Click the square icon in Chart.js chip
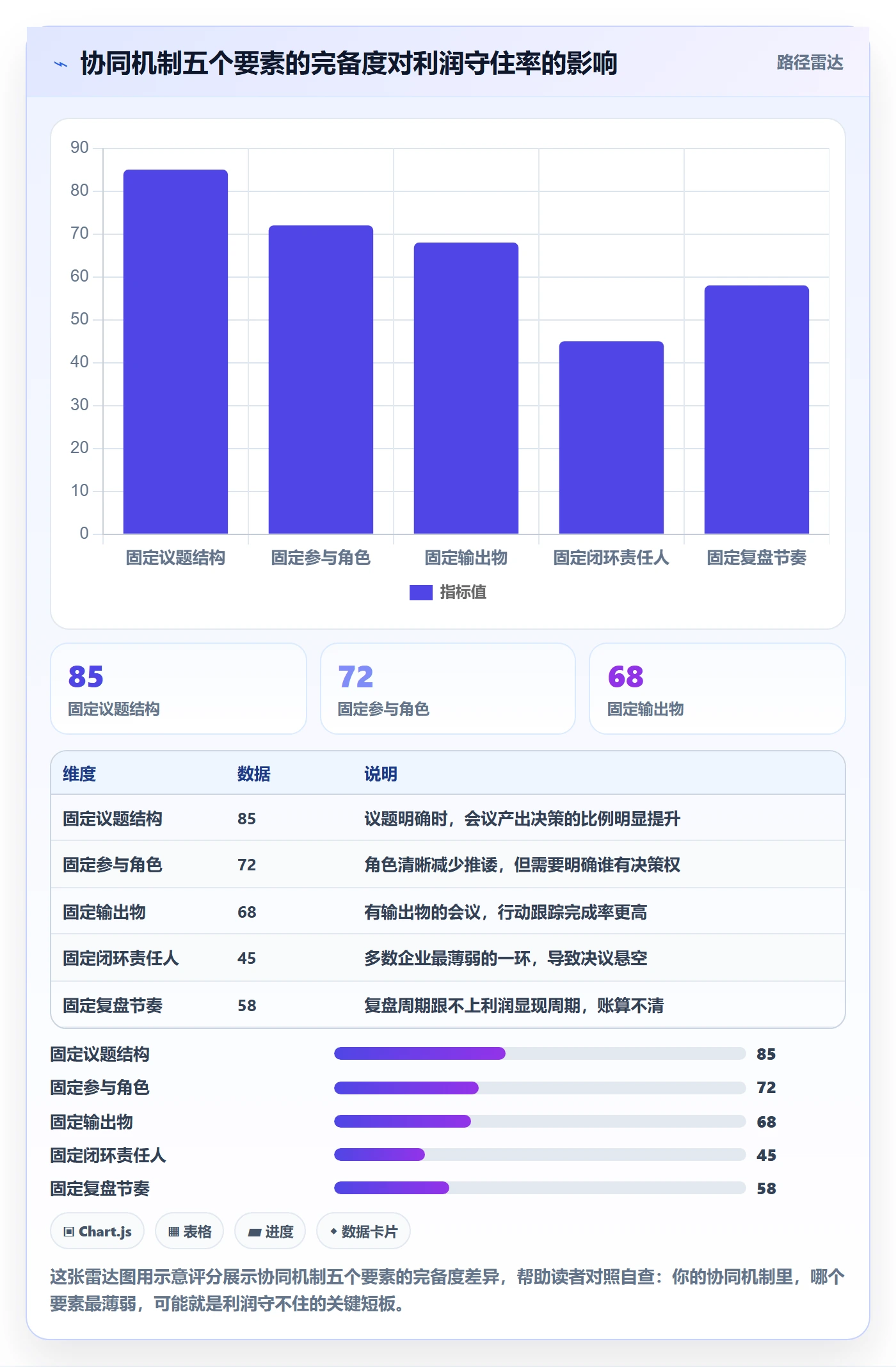The width and height of the screenshot is (896, 1367). click(x=69, y=1232)
